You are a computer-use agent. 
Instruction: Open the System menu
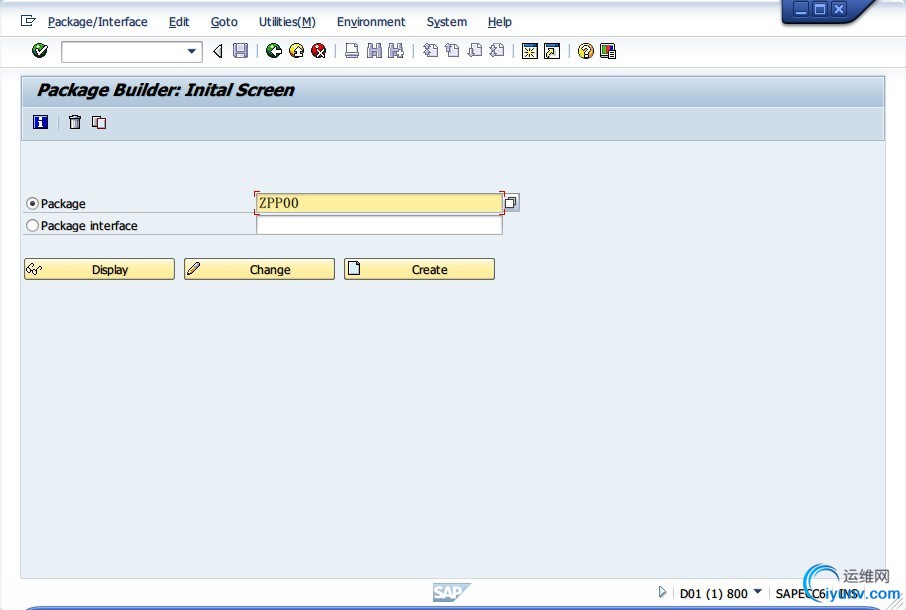[447, 22]
